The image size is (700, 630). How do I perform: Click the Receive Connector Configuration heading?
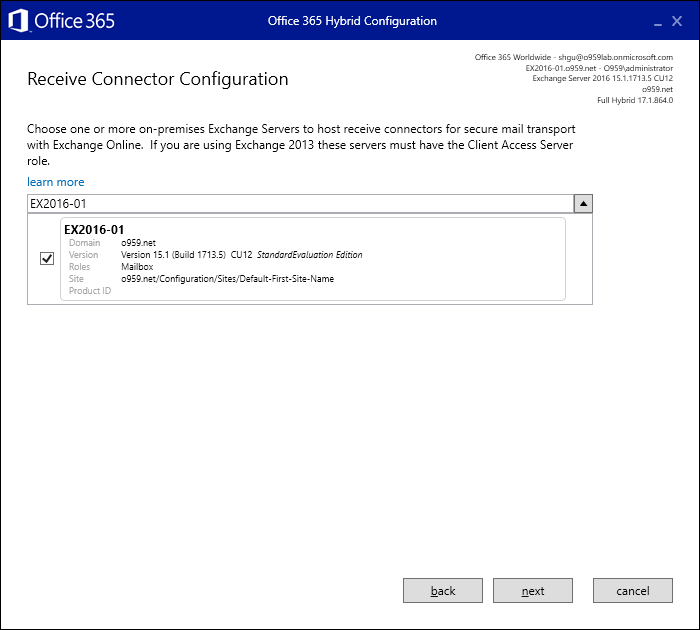click(158, 79)
